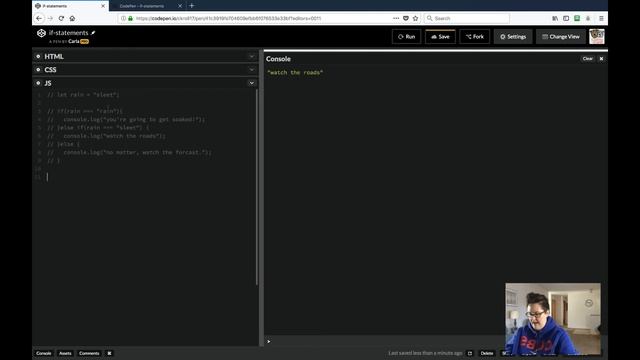Viewport: 640px width, 360px height.
Task: Close the Console panel
Action: coord(601,59)
